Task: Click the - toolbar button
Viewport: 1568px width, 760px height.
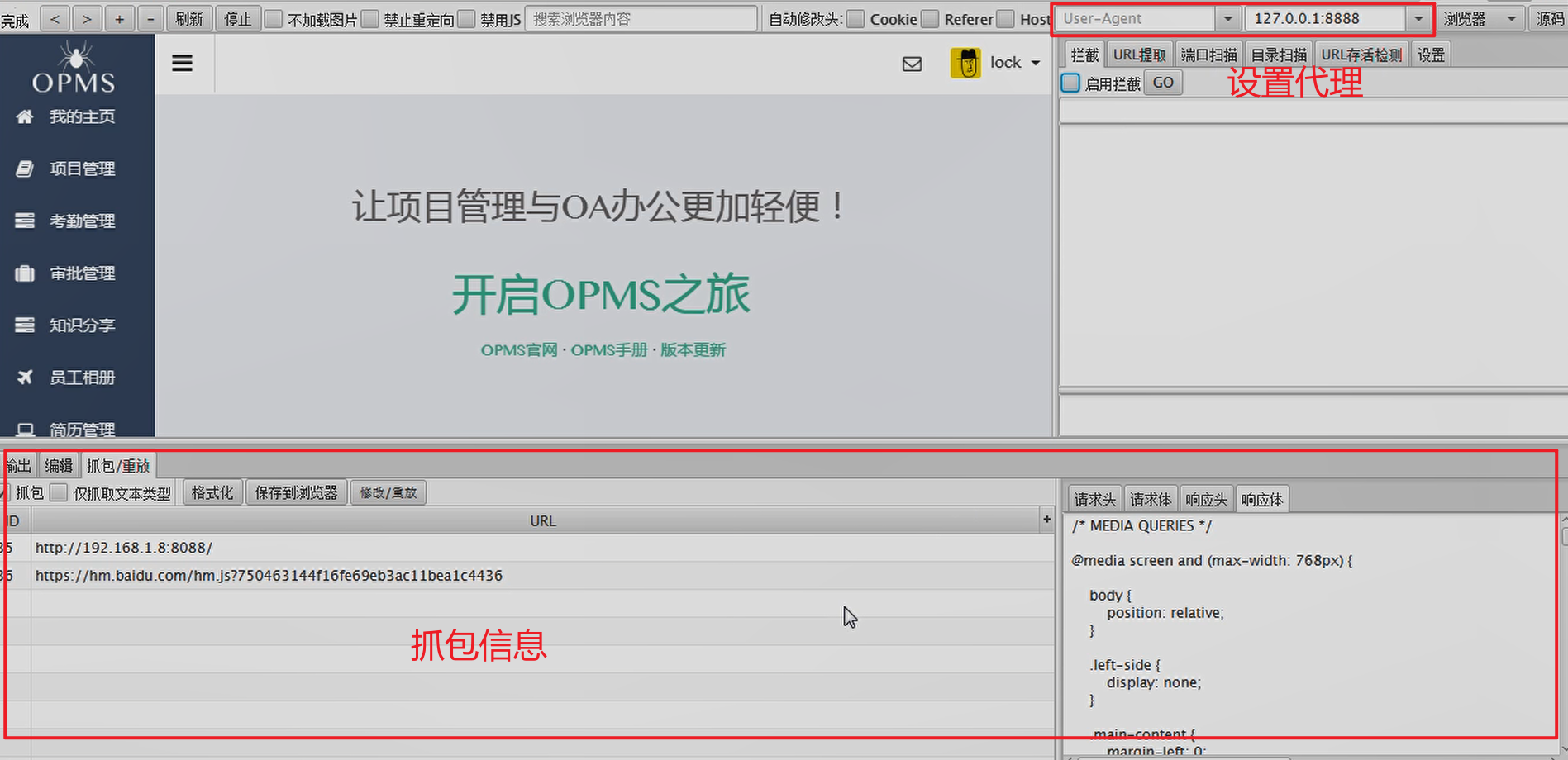Action: [150, 18]
